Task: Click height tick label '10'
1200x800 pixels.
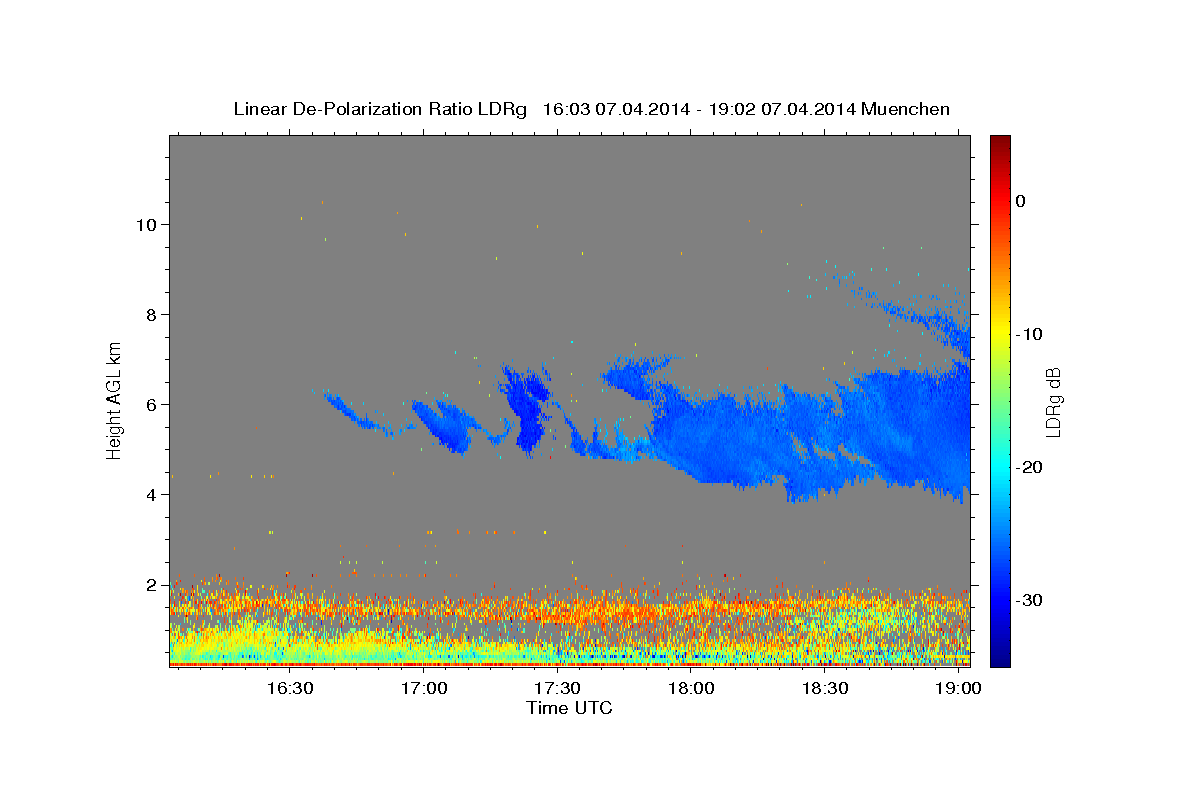Action: tap(146, 224)
